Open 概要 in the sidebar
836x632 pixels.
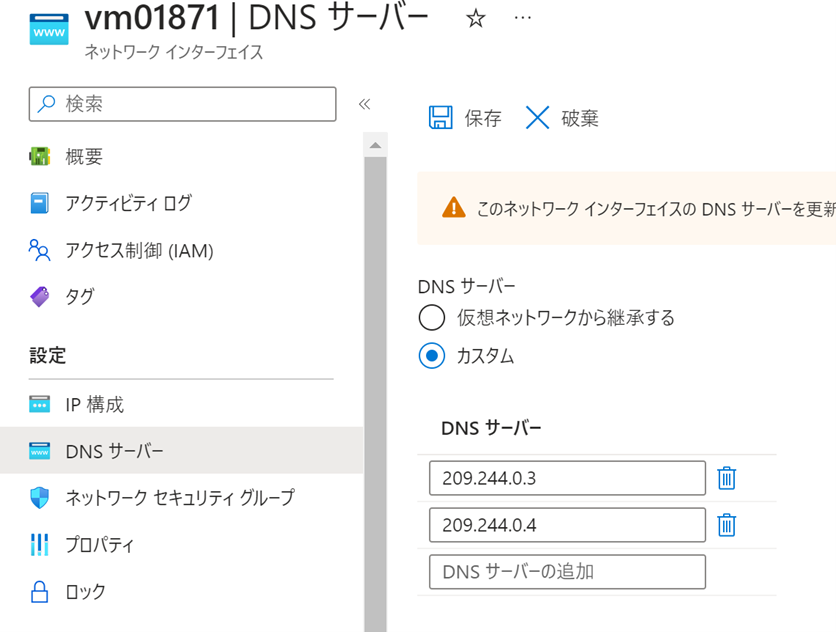click(84, 157)
